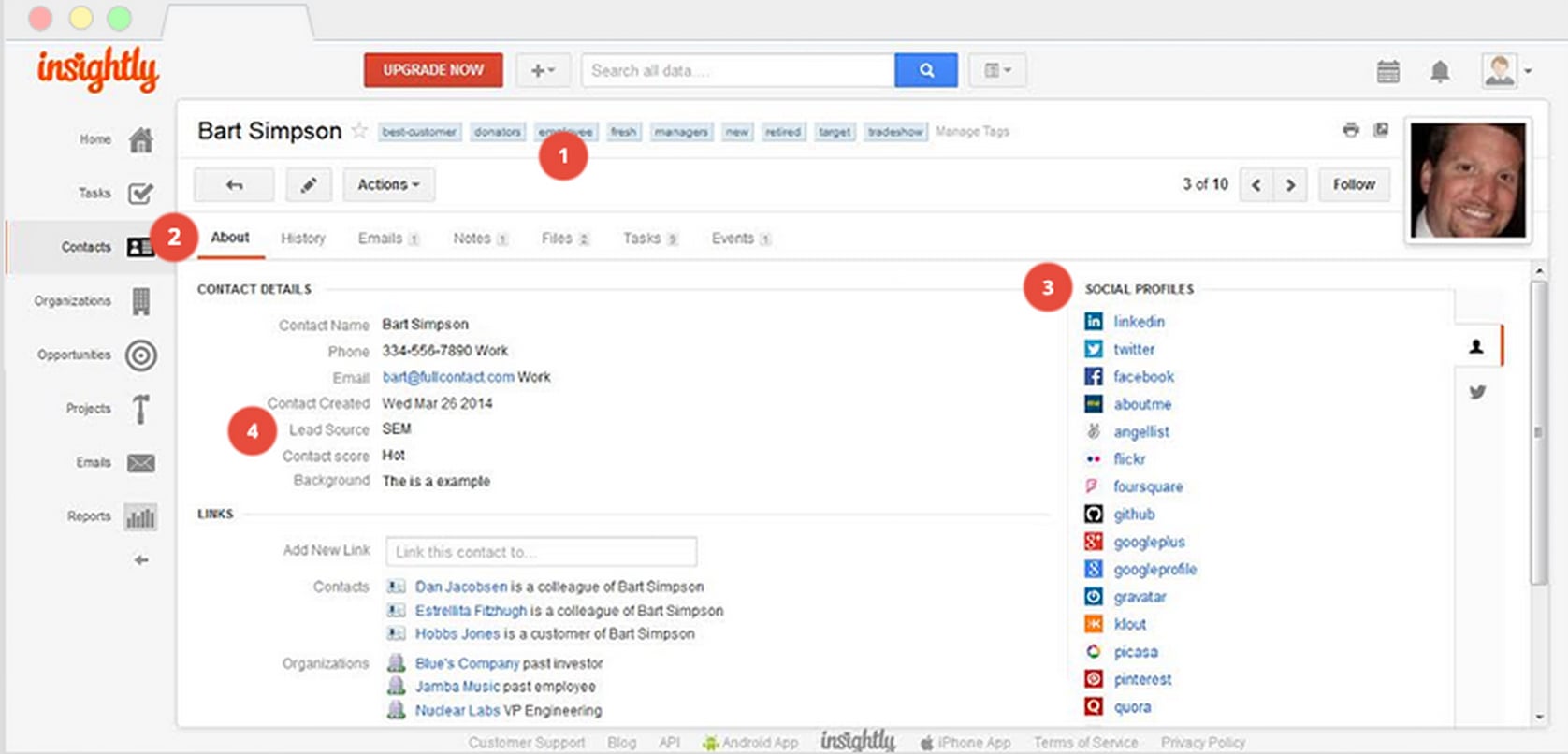Click the Link this contact to field
1568x754 pixels.
541,552
